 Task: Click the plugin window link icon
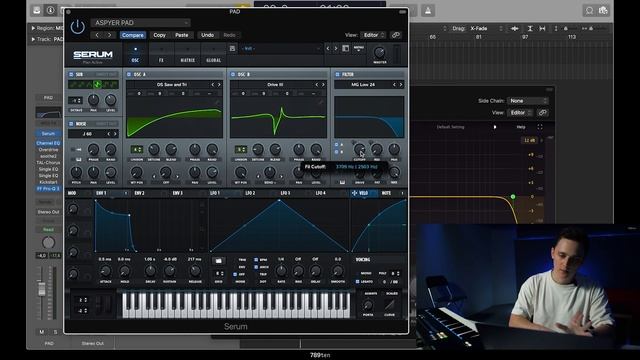(x=396, y=35)
